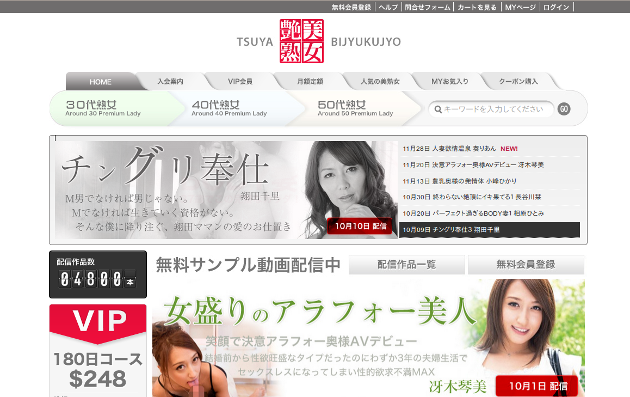Click the VIP 180日コース $248 banner
This screenshot has width=630, height=397.
pyautogui.click(x=98, y=350)
